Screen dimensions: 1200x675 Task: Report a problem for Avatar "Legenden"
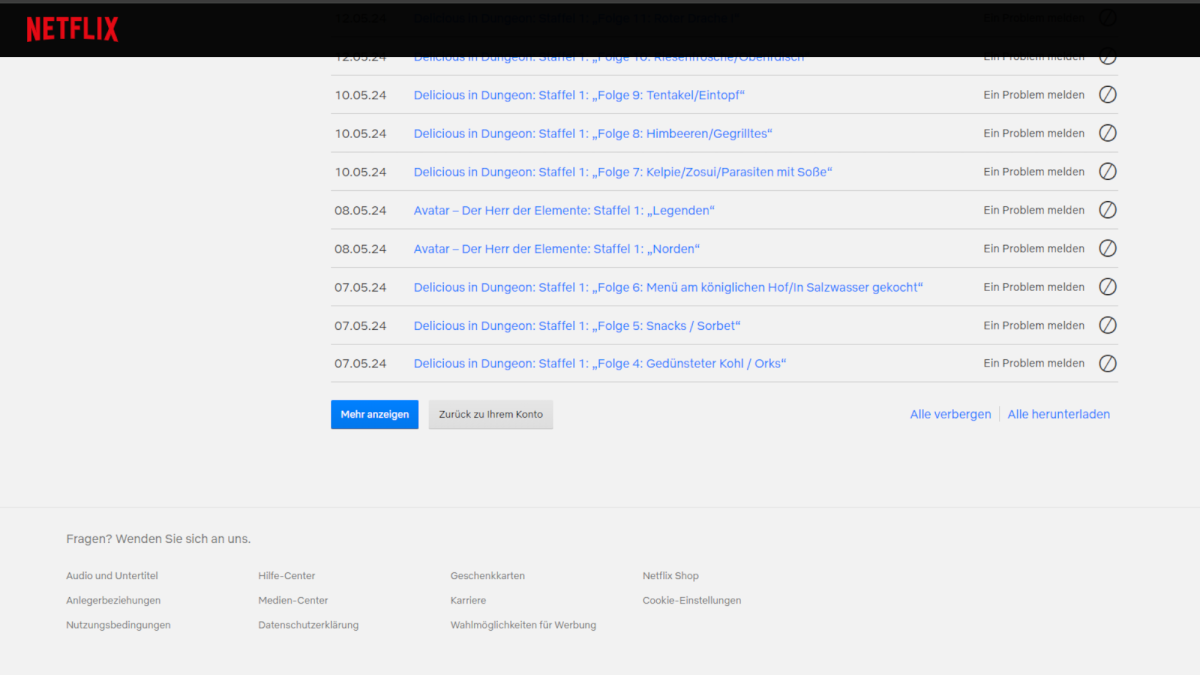point(1033,211)
